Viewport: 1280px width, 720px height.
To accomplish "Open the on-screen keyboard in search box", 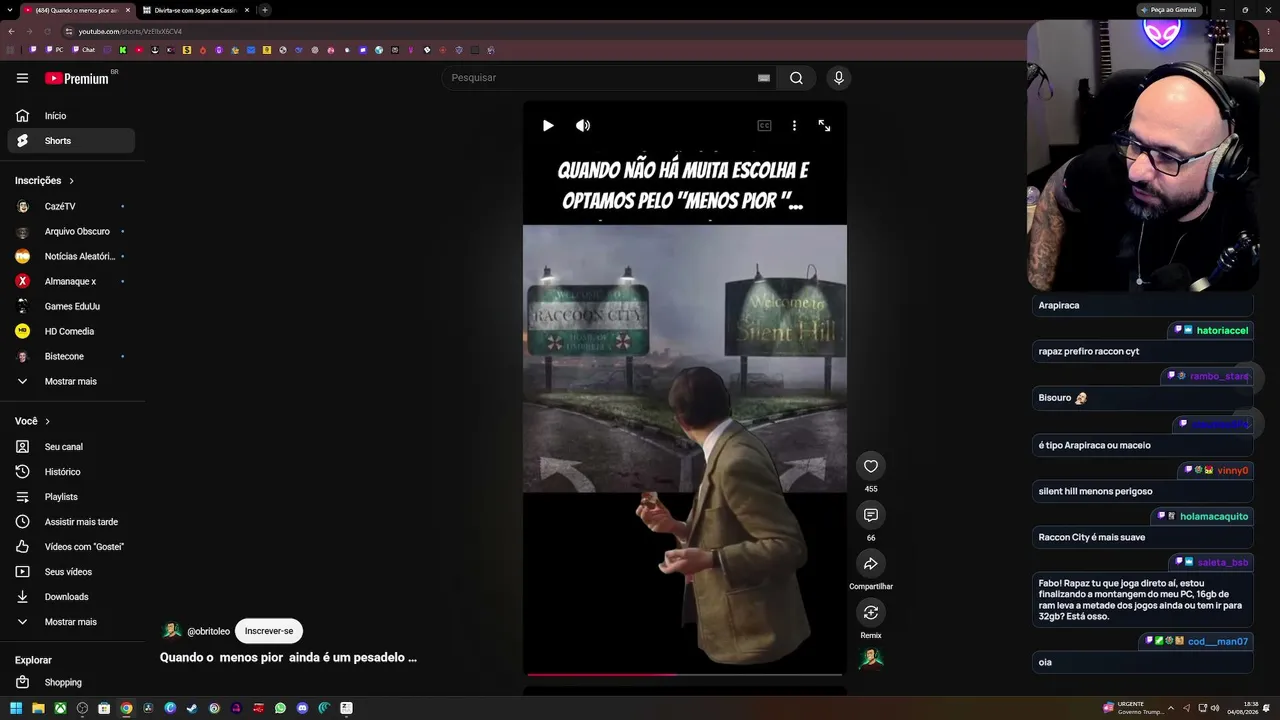I will point(764,78).
